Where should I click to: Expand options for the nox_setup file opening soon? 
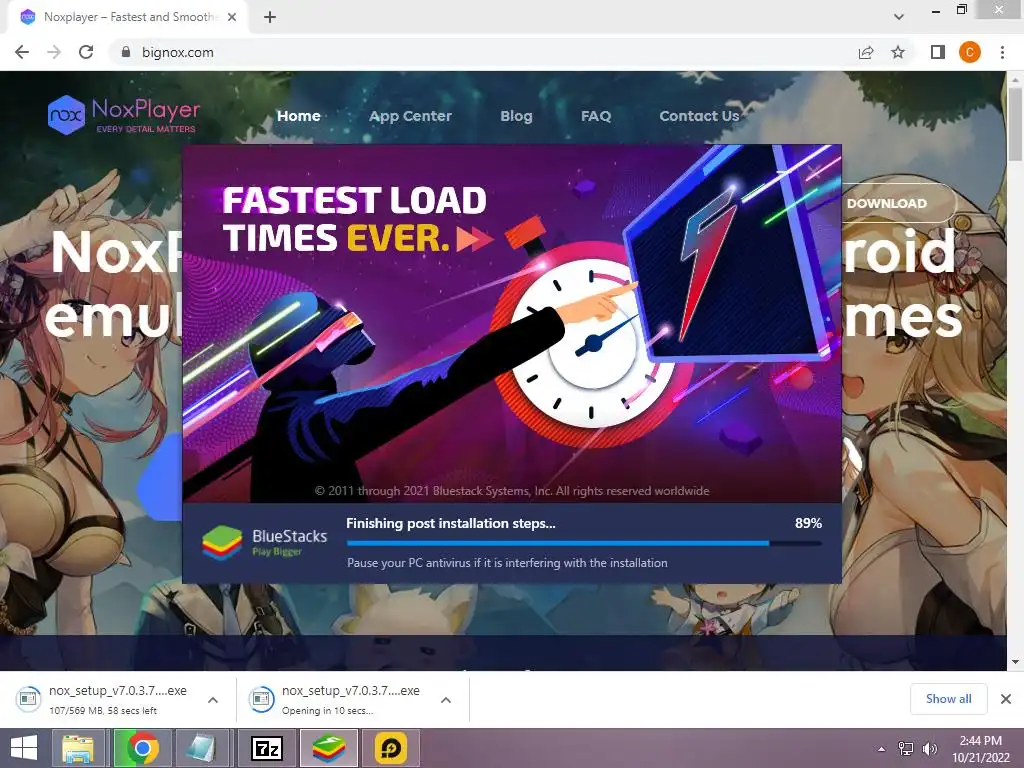tap(446, 700)
